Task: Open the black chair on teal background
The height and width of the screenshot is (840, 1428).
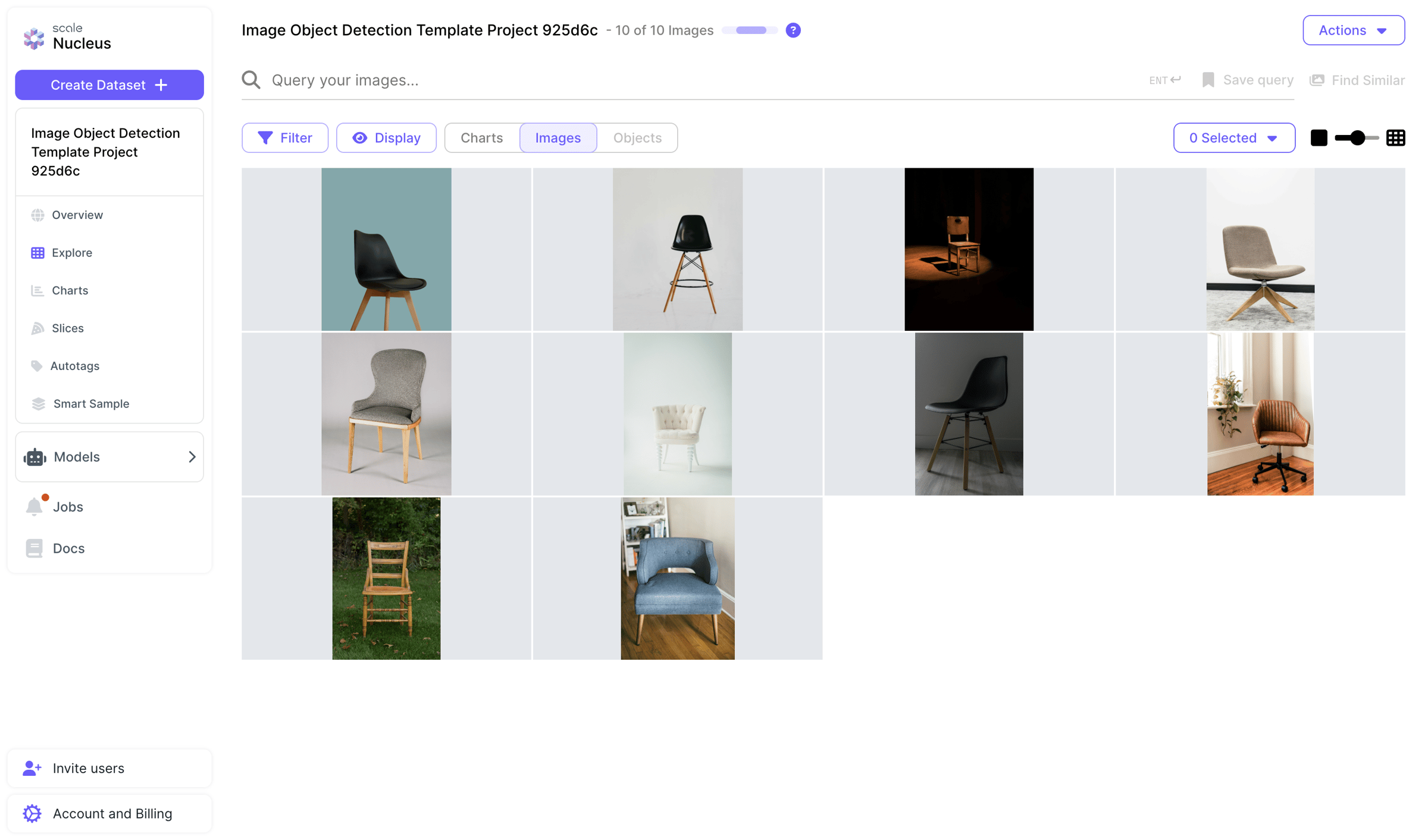Action: 386,249
